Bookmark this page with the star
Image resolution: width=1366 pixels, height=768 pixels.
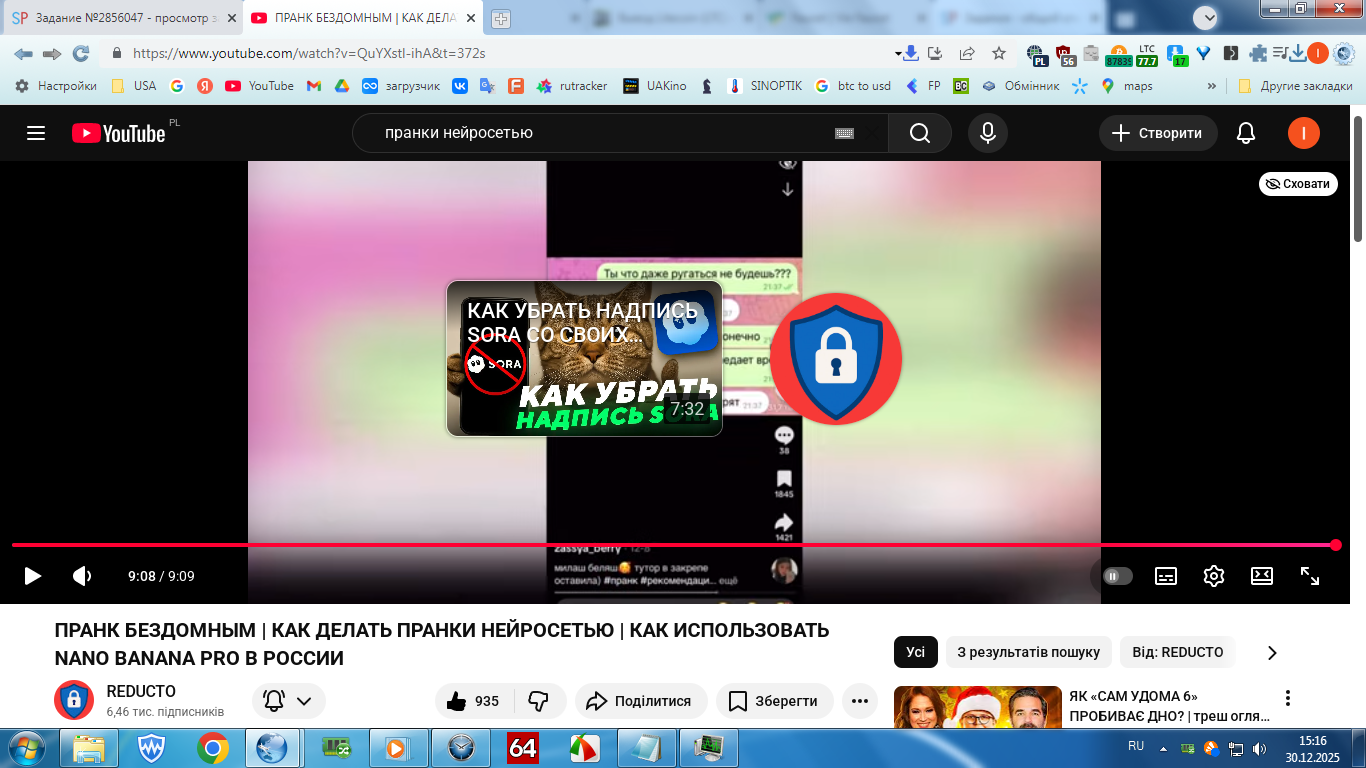(x=999, y=53)
